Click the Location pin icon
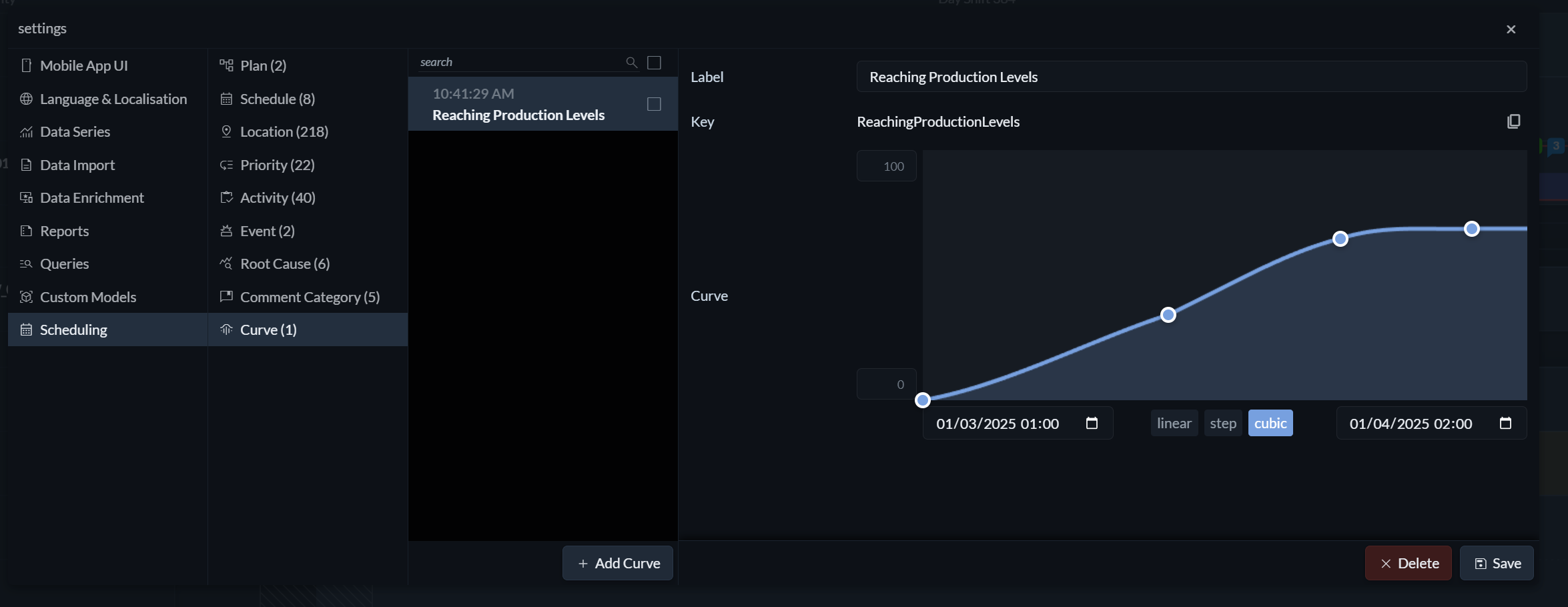Screen dimensions: 1568x607 (226, 131)
